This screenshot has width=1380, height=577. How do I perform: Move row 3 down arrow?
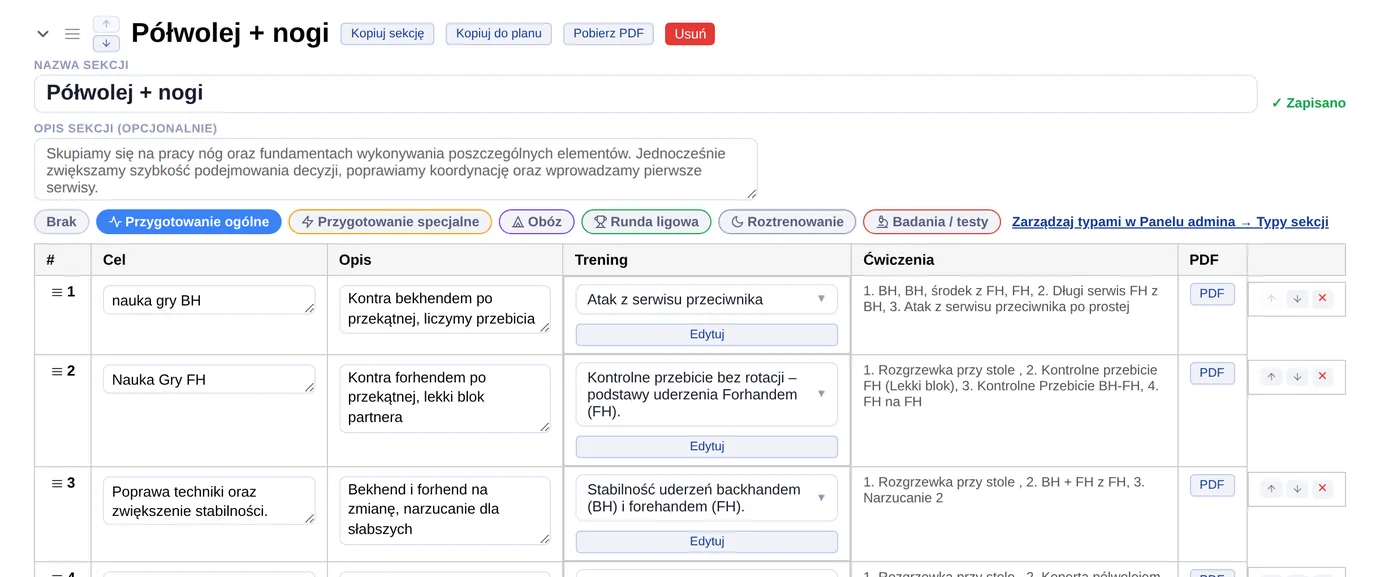(x=1297, y=489)
